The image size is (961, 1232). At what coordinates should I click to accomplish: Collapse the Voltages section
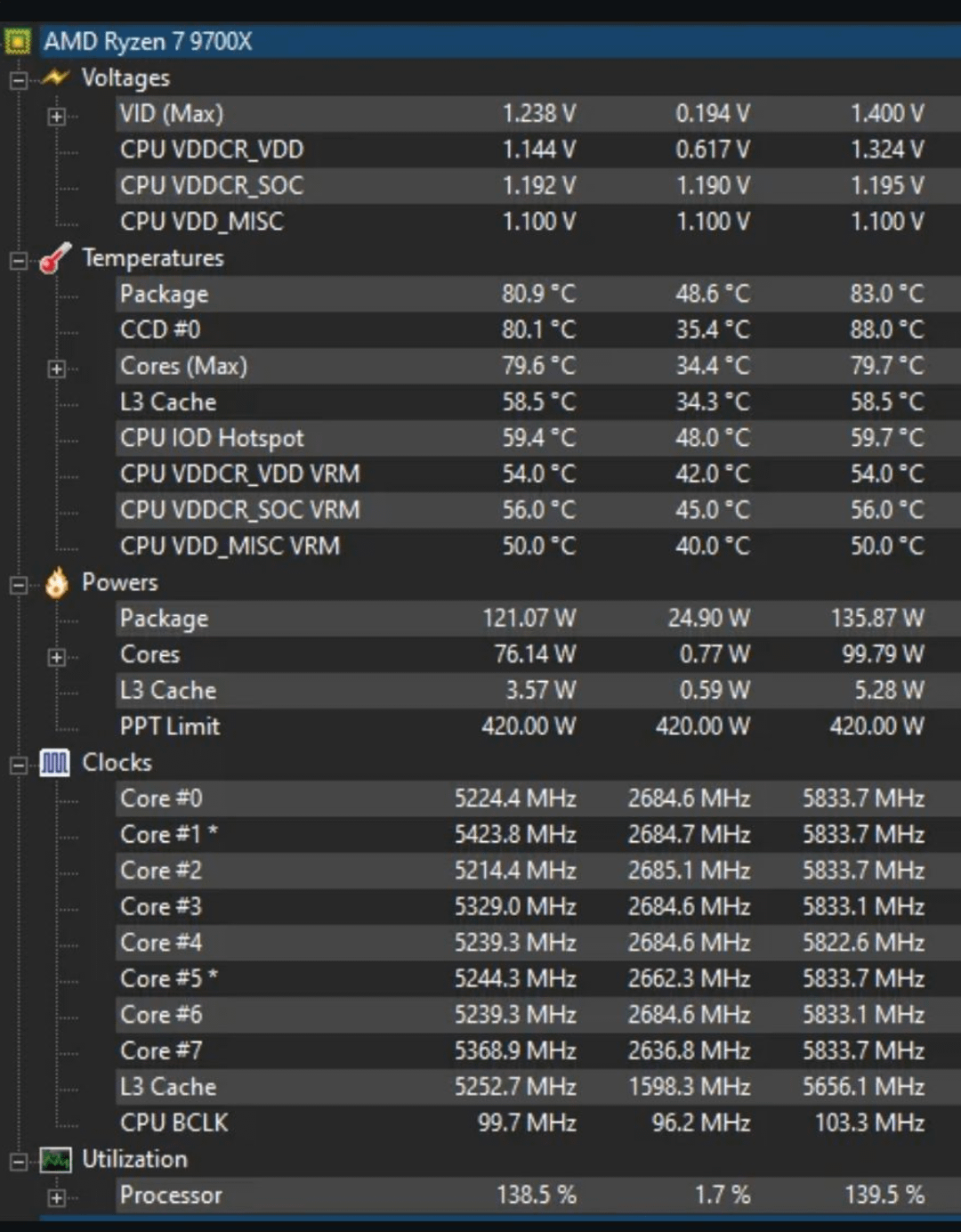[x=18, y=80]
